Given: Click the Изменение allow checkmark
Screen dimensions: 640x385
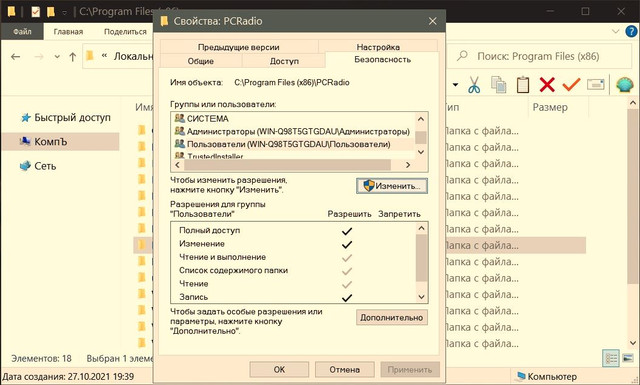Looking at the screenshot, I should [347, 245].
